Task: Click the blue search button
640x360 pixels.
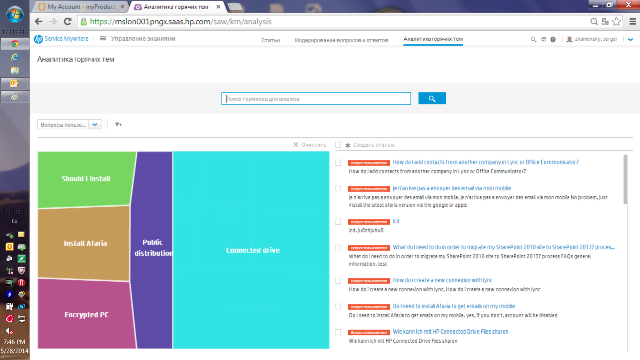Action: pyautogui.click(x=432, y=98)
